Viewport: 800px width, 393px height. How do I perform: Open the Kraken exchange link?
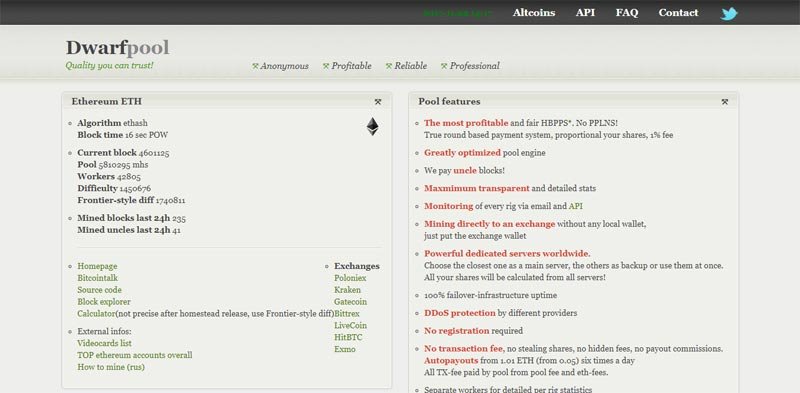(x=347, y=290)
